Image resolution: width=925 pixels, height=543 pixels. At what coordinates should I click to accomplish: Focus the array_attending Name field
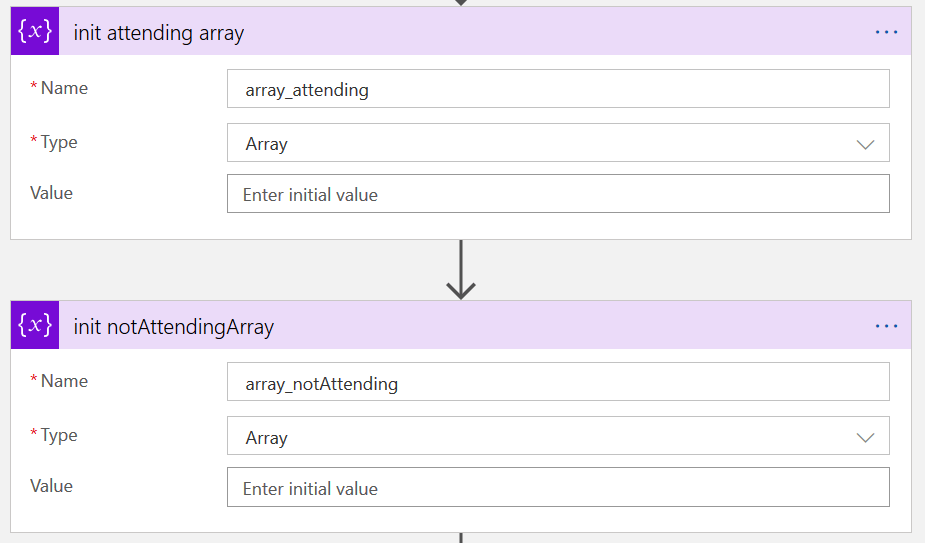[558, 89]
